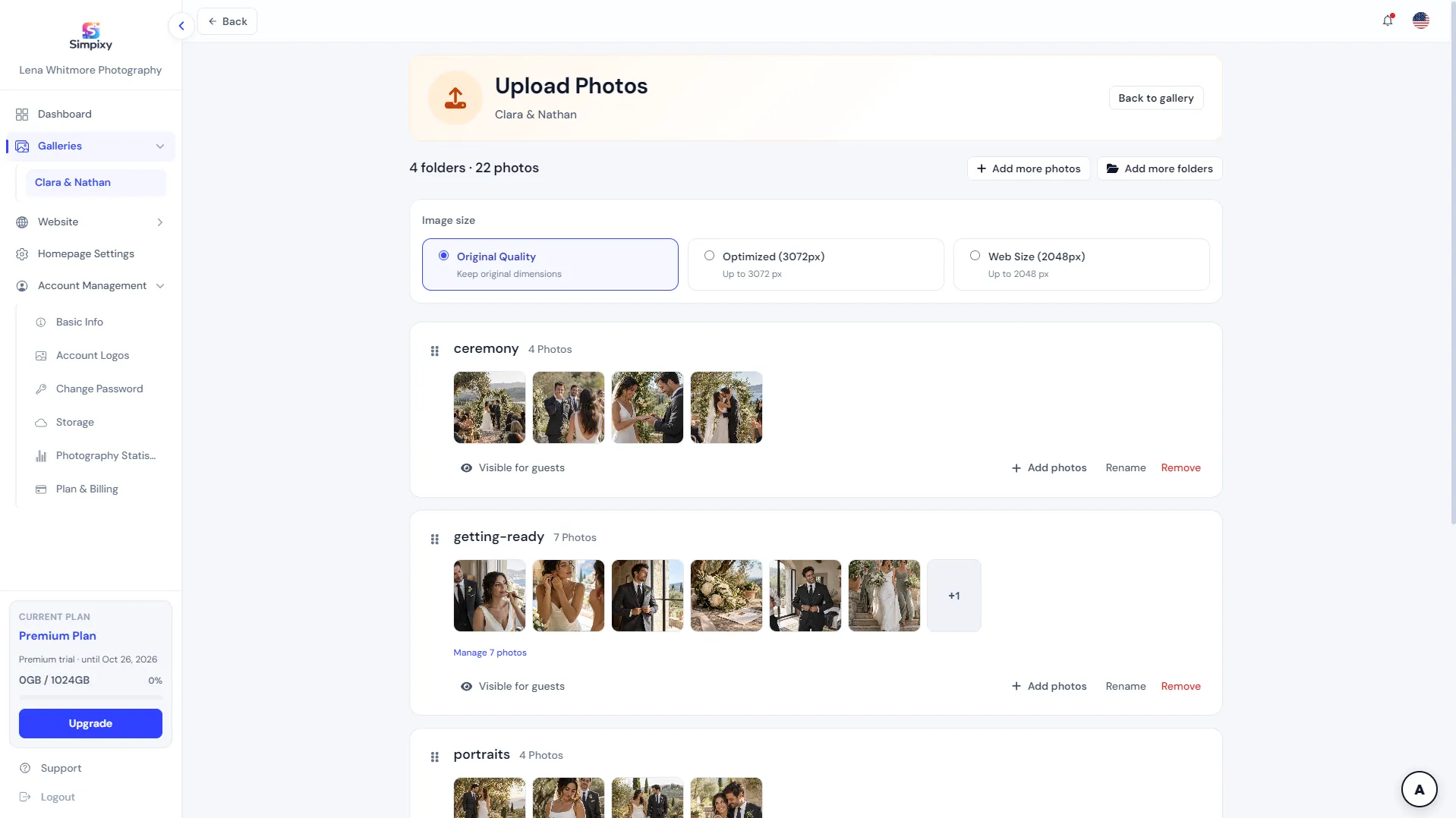This screenshot has height=818, width=1456.
Task: Click the Plan & Billing card icon
Action: pyautogui.click(x=41, y=489)
